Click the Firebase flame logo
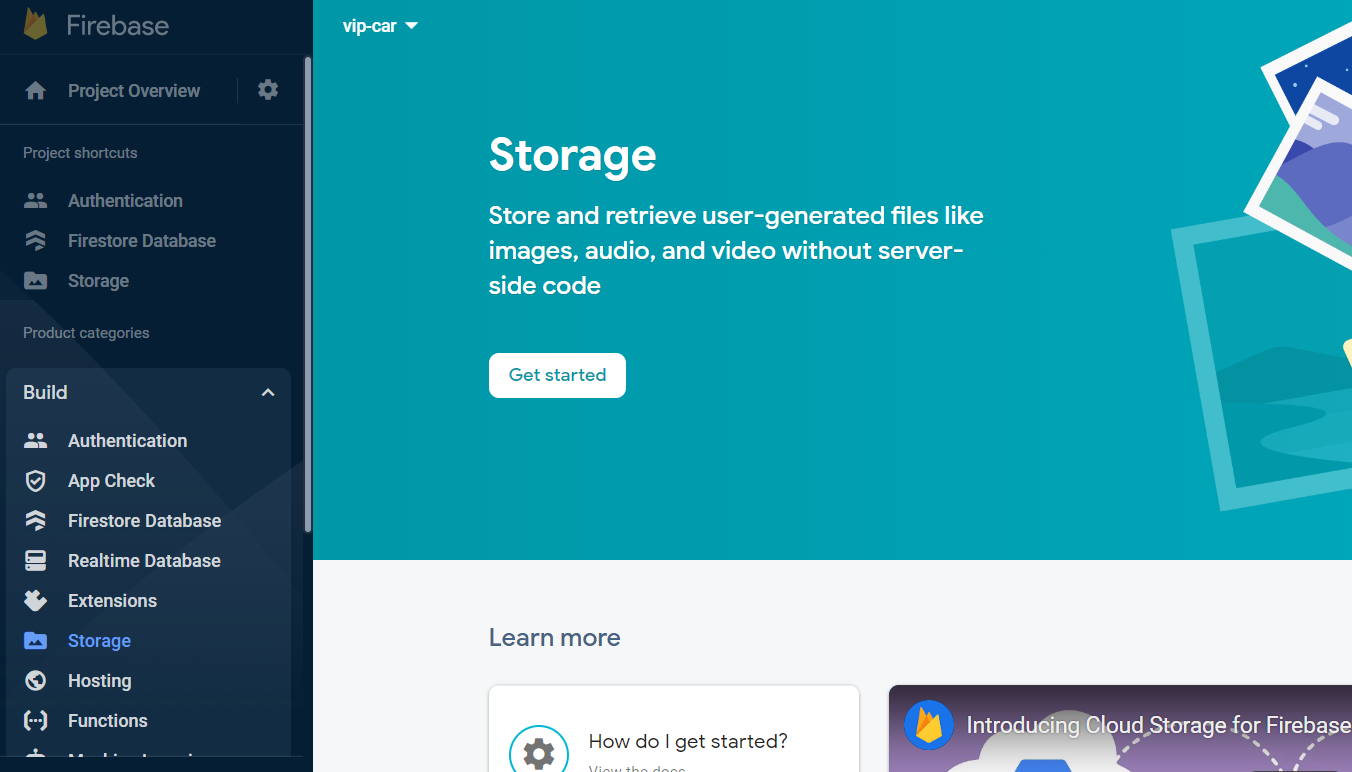This screenshot has height=772, width=1352. (x=36, y=24)
